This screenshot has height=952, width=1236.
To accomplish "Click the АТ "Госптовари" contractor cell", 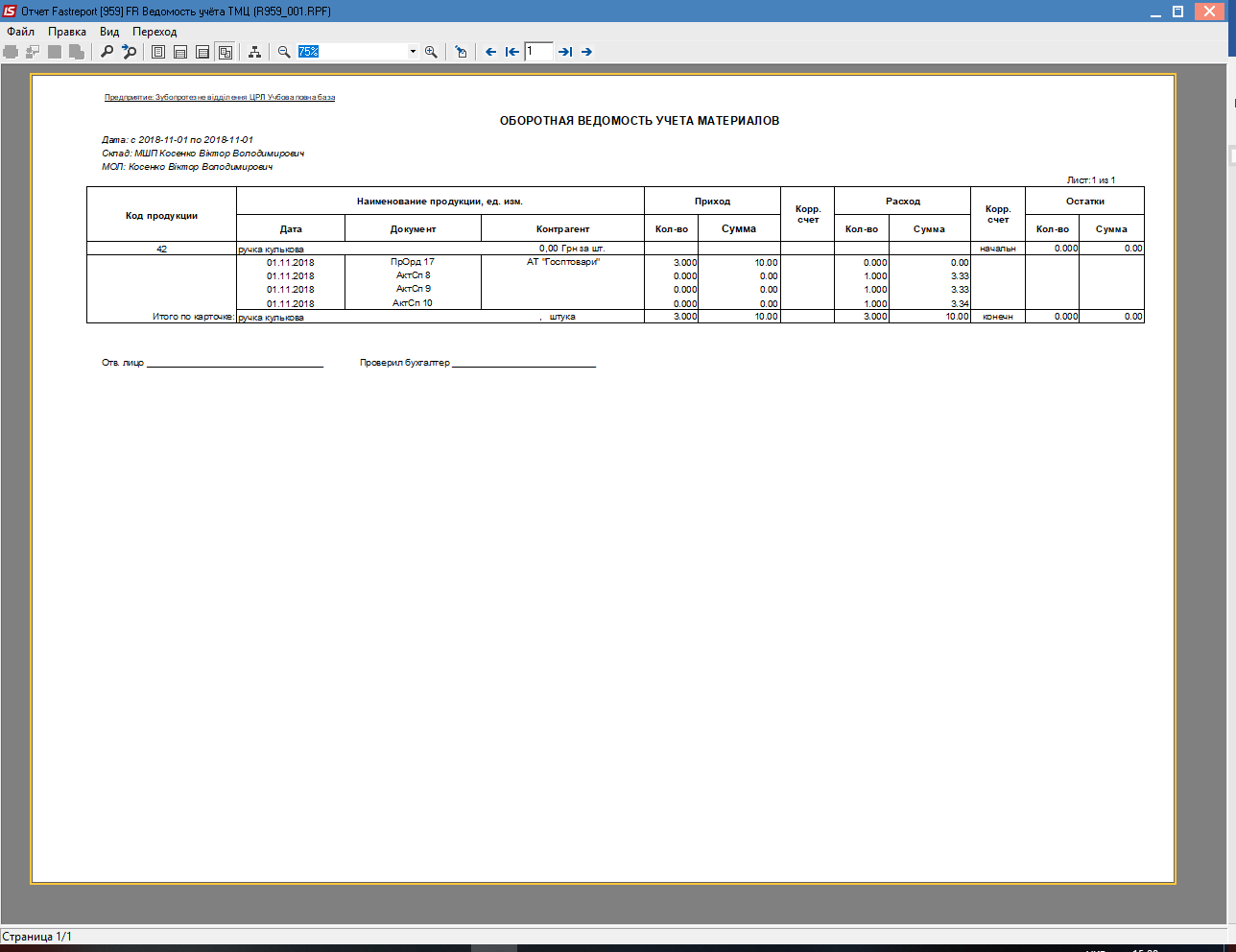I will tap(563, 262).
